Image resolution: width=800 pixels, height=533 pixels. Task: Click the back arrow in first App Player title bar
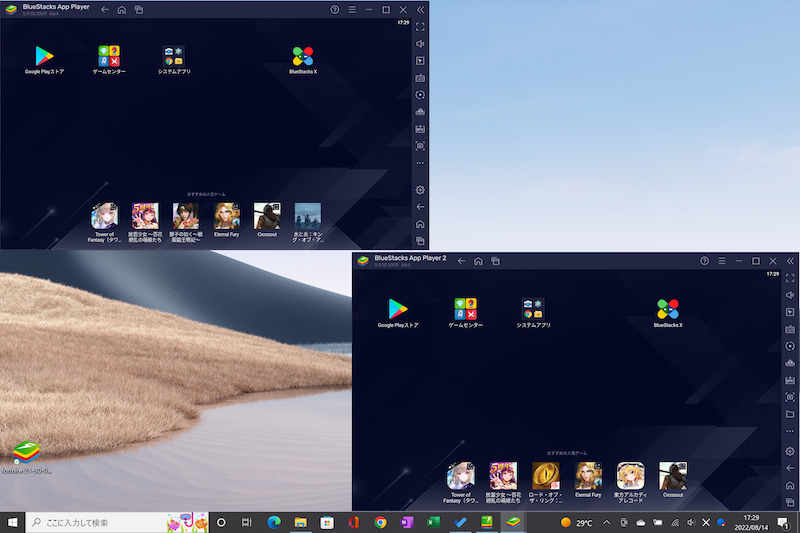[x=105, y=9]
